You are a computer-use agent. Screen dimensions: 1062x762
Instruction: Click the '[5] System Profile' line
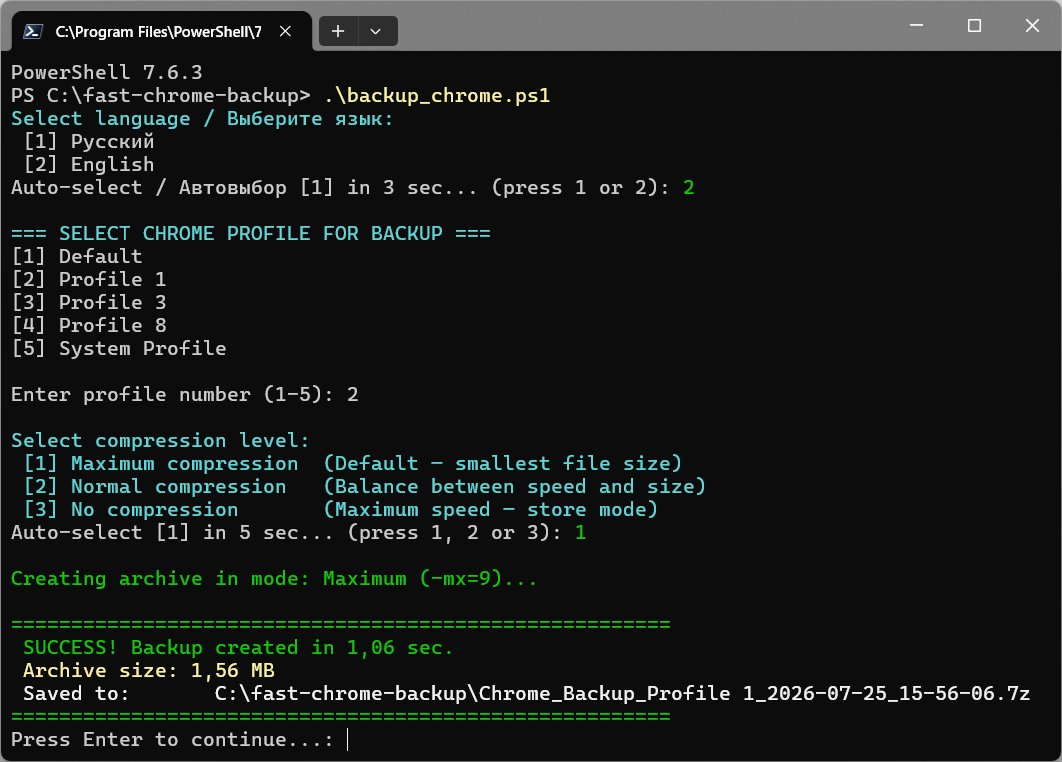click(119, 349)
